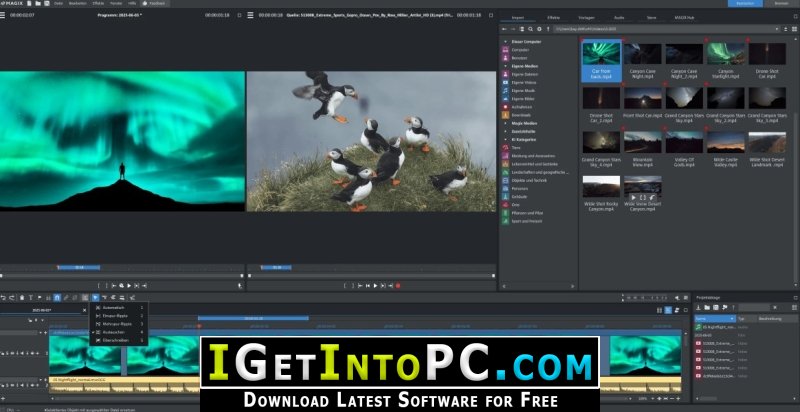Image resolution: width=800 pixels, height=412 pixels.
Task: Open the source monitor hamburger menu
Action: 251,15
